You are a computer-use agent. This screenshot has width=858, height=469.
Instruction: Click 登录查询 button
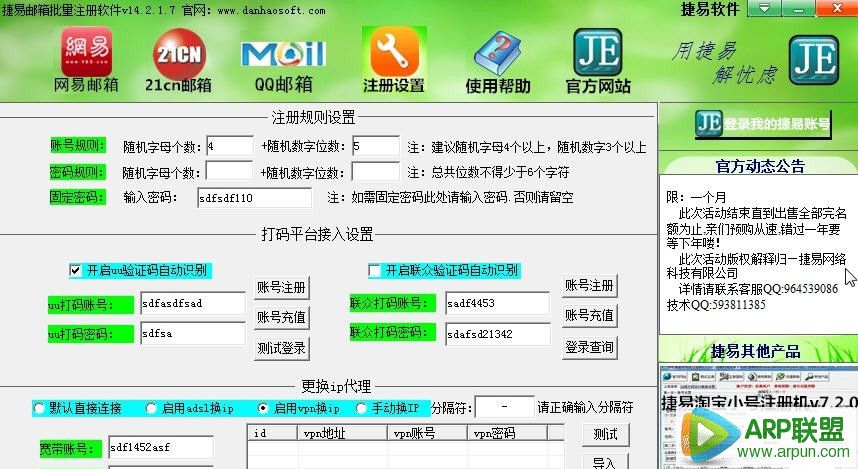[589, 347]
